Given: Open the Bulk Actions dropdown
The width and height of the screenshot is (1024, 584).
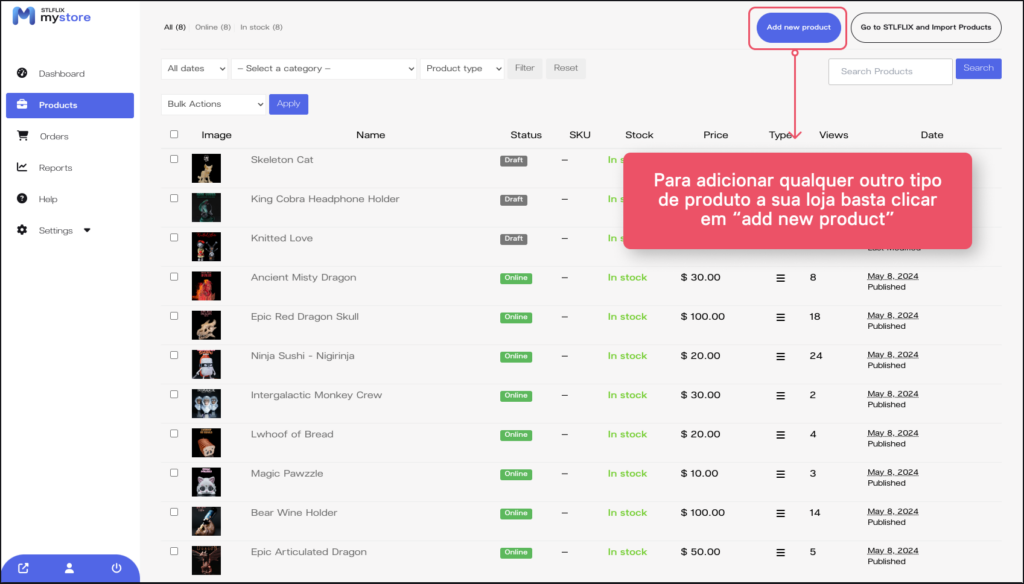Looking at the screenshot, I should (214, 104).
